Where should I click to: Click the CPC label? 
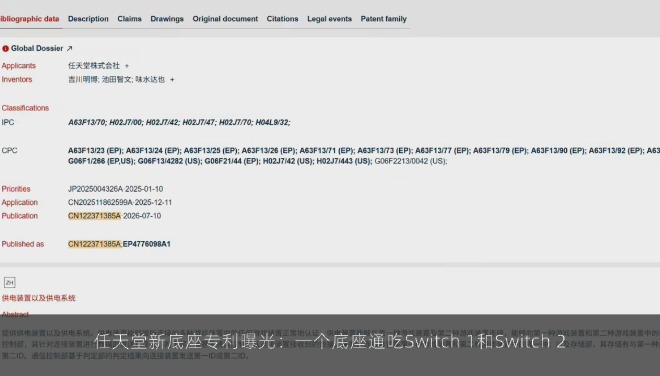coord(9,151)
